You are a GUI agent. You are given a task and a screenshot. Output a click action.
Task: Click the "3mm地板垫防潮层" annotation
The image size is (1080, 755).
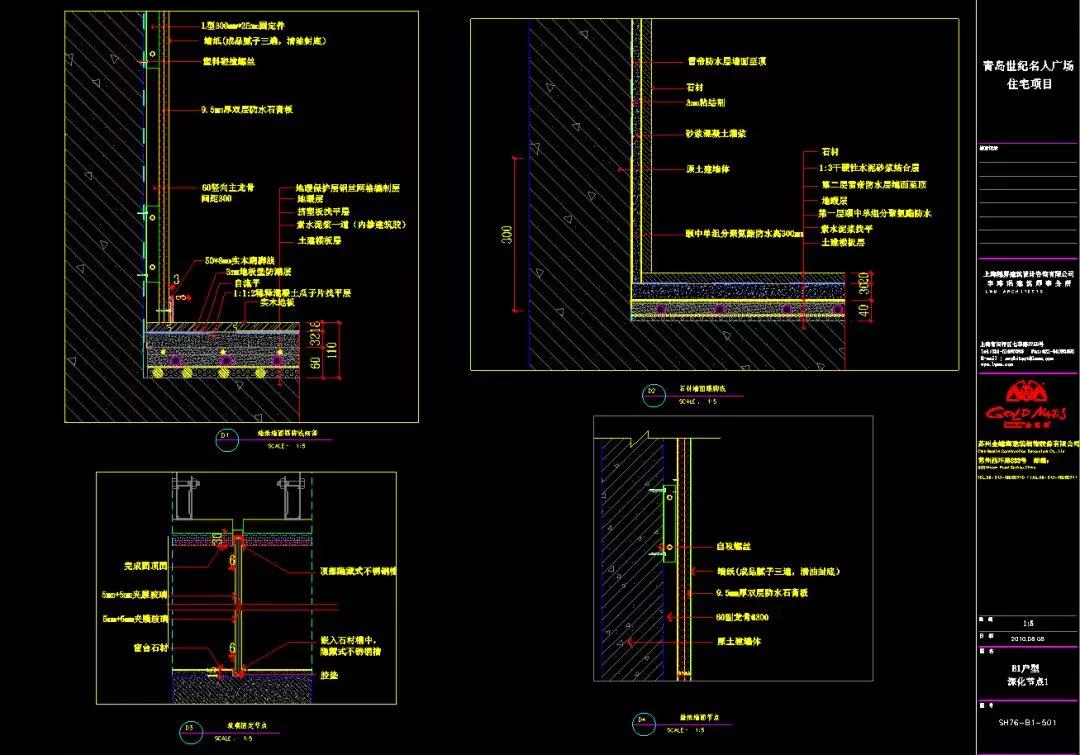coord(258,272)
